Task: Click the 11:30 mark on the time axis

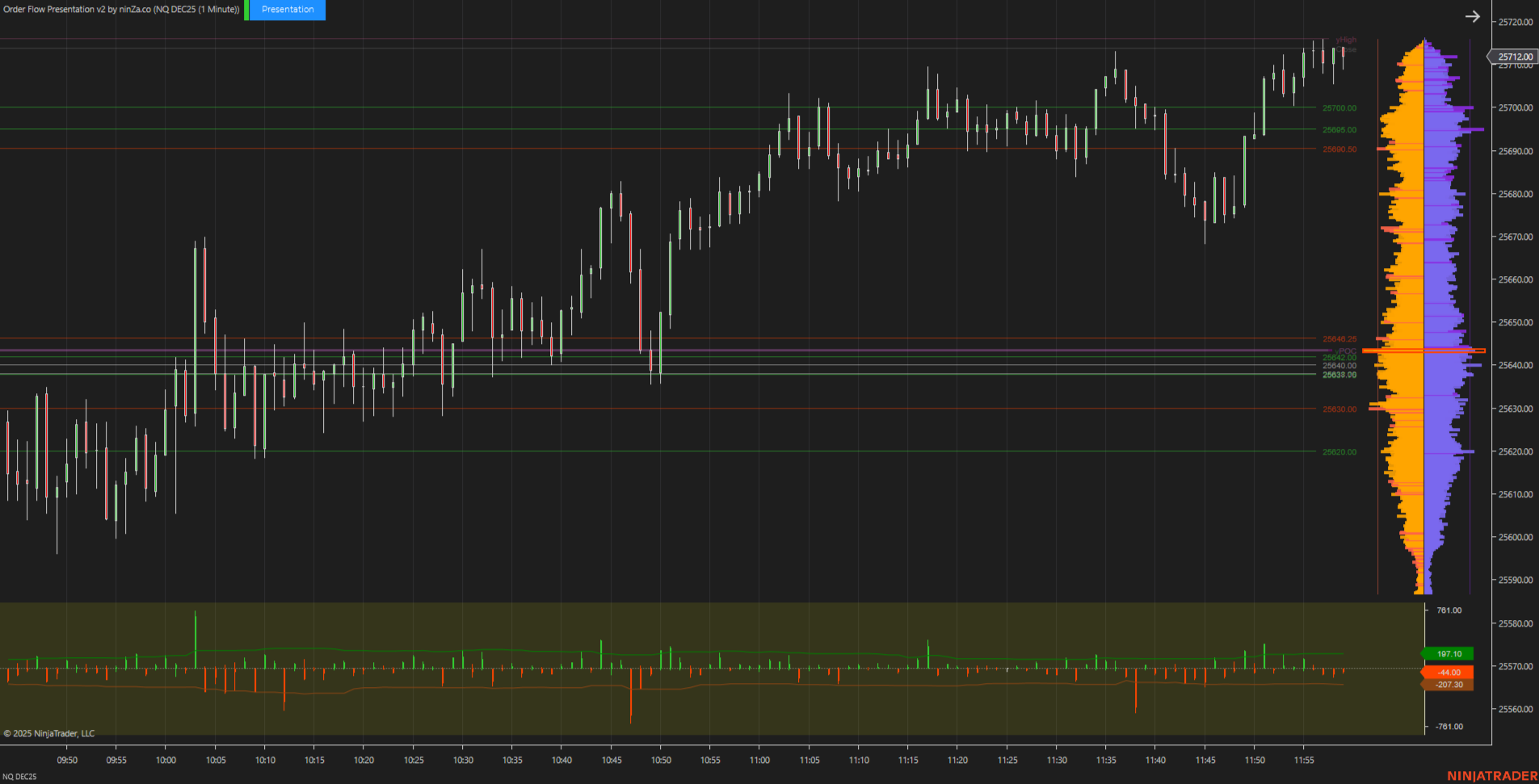Action: point(1057,760)
